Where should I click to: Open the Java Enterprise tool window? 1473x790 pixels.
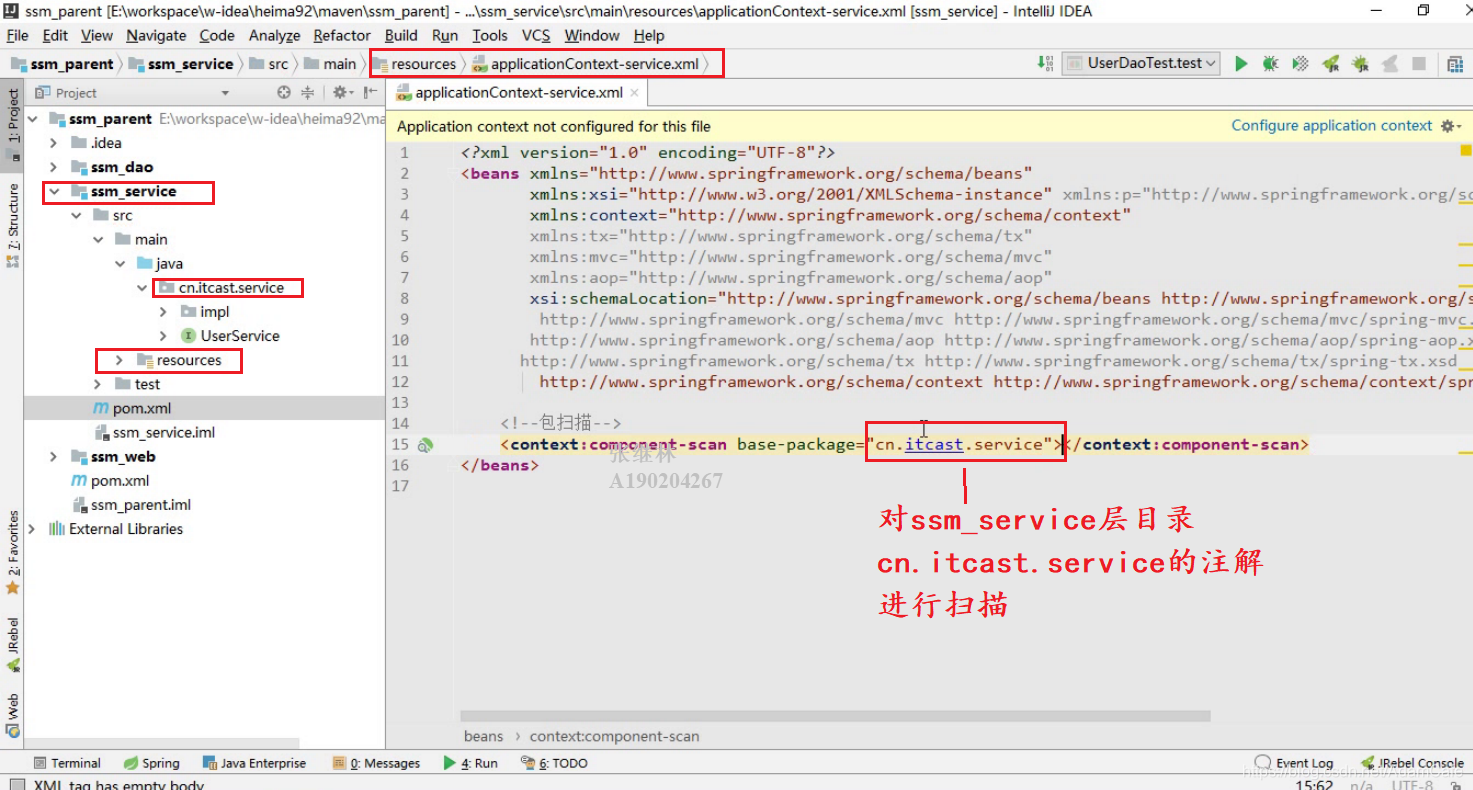coord(254,763)
